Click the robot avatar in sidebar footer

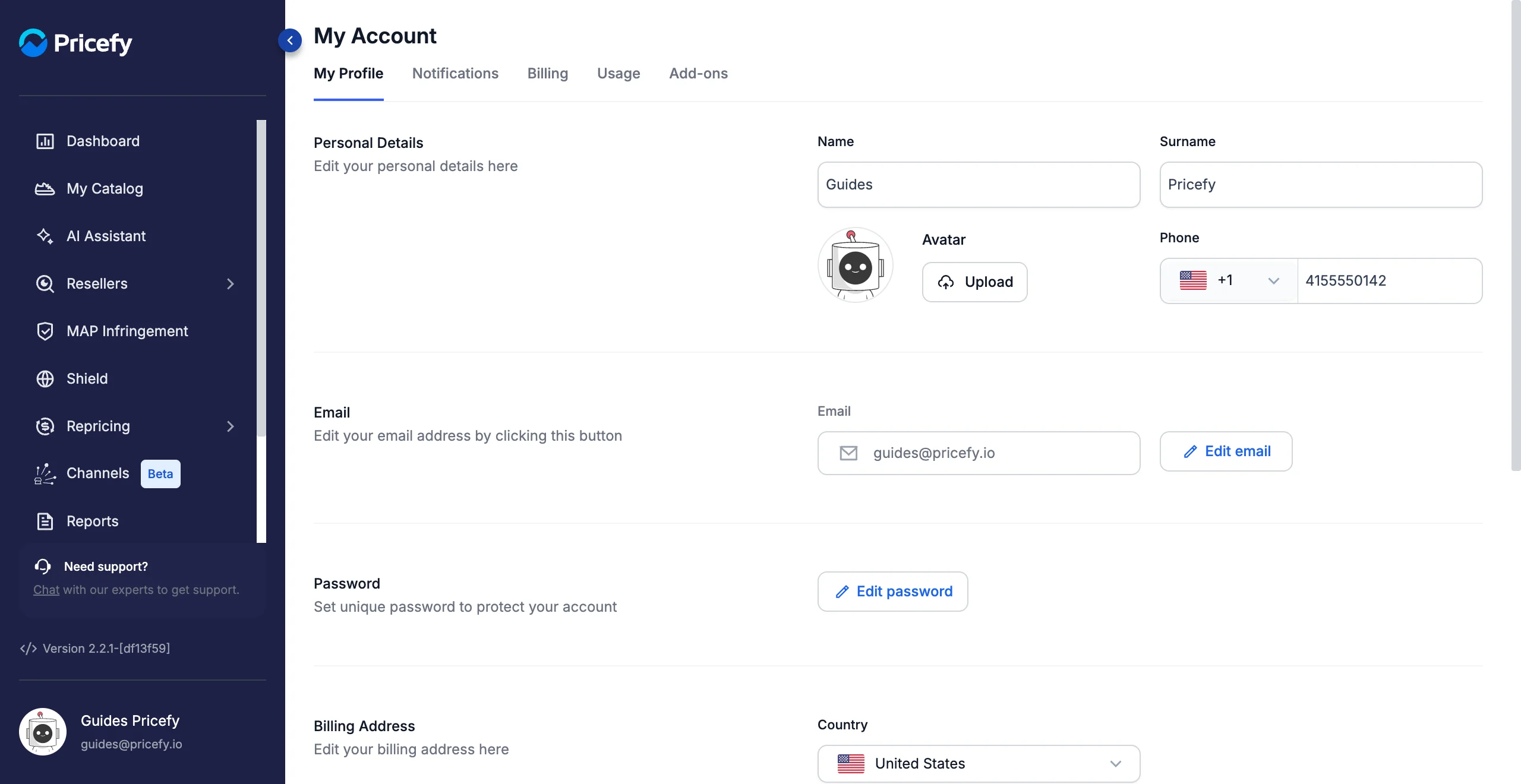pyautogui.click(x=43, y=732)
